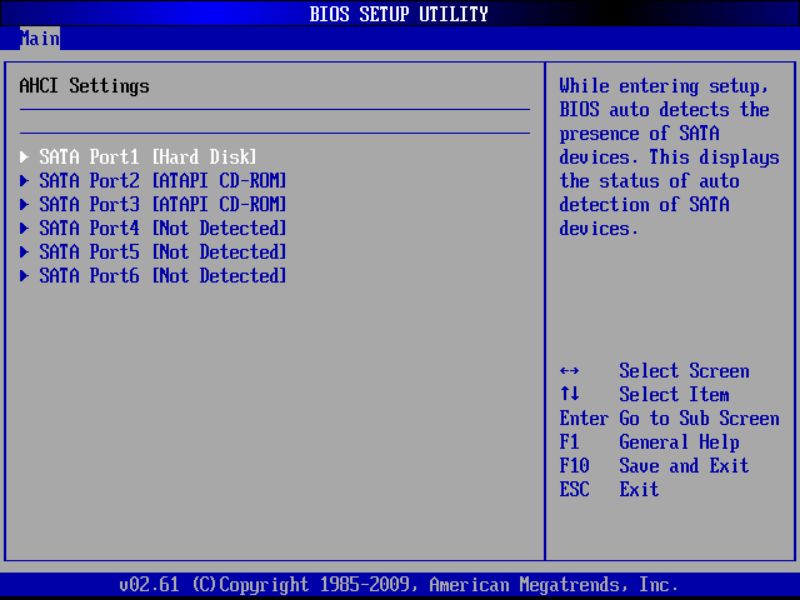
Task: Expand arrow beside SATA Port3
Action: pyautogui.click(x=24, y=204)
